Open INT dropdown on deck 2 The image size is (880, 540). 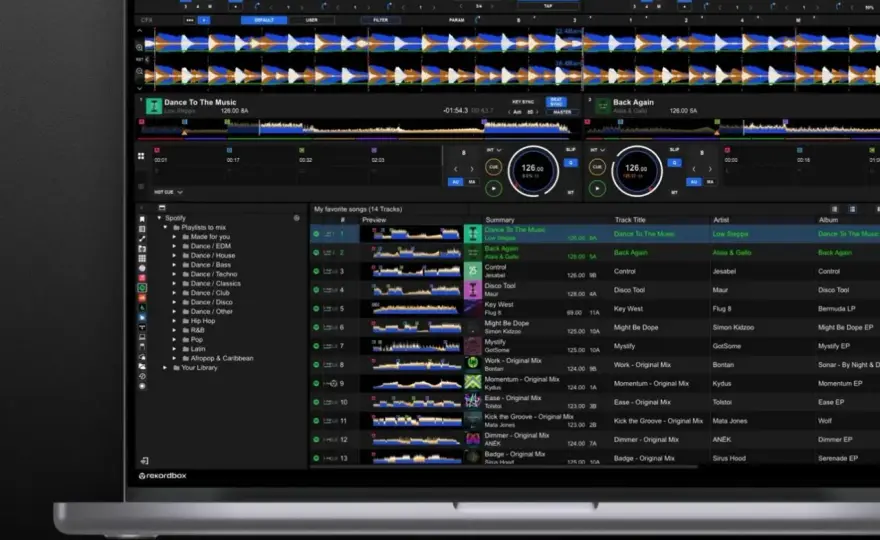coord(597,150)
